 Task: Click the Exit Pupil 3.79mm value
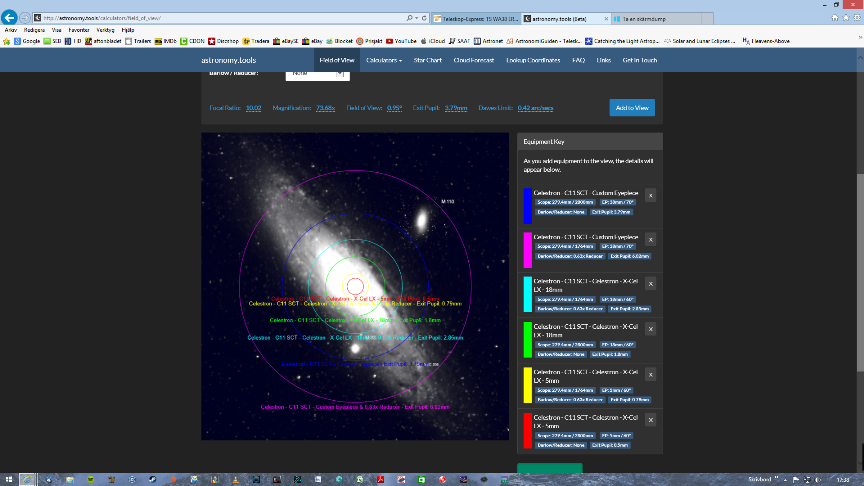[x=456, y=108]
